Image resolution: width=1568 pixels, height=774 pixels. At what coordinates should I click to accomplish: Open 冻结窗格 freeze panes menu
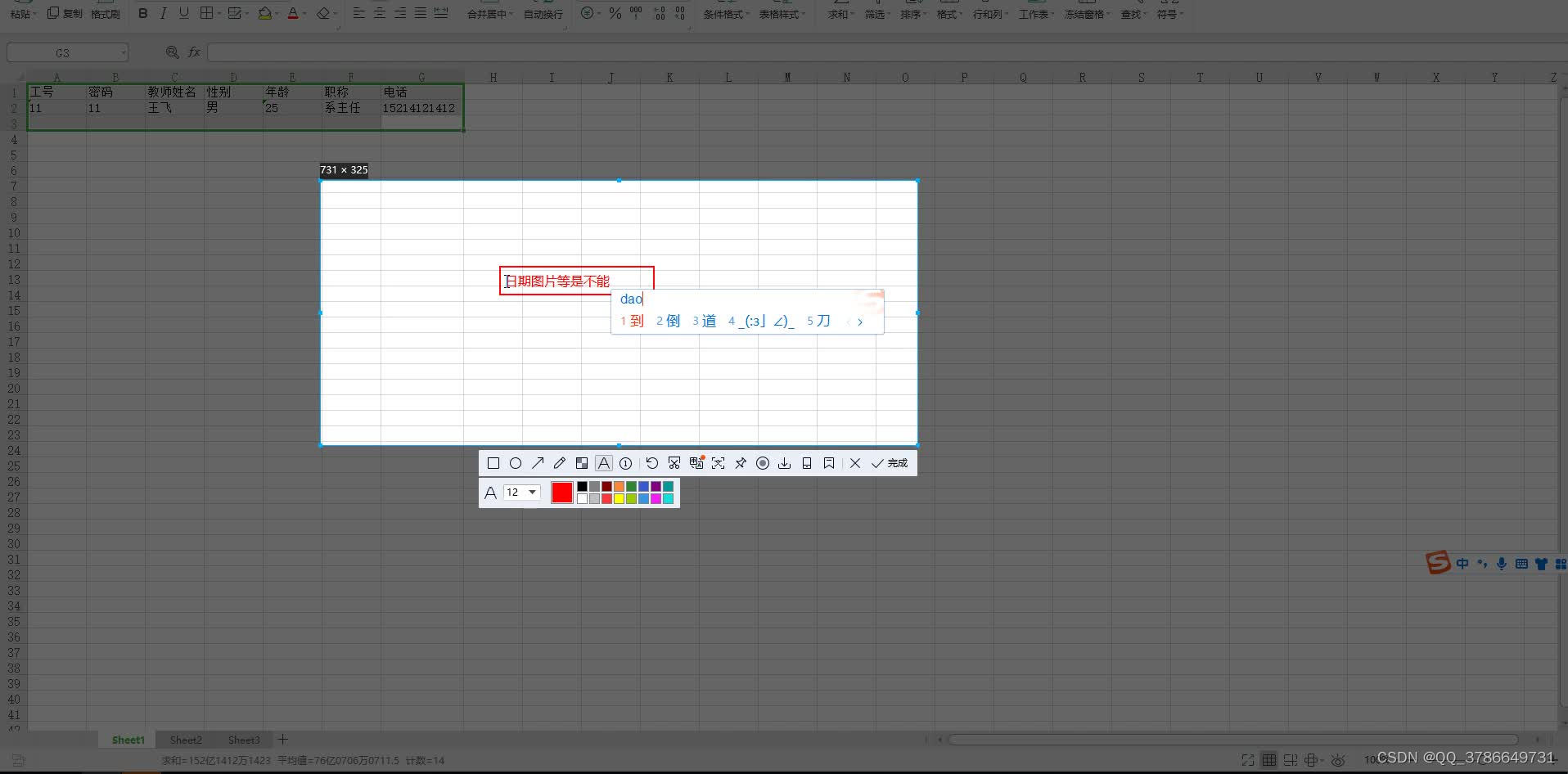coord(1088,14)
